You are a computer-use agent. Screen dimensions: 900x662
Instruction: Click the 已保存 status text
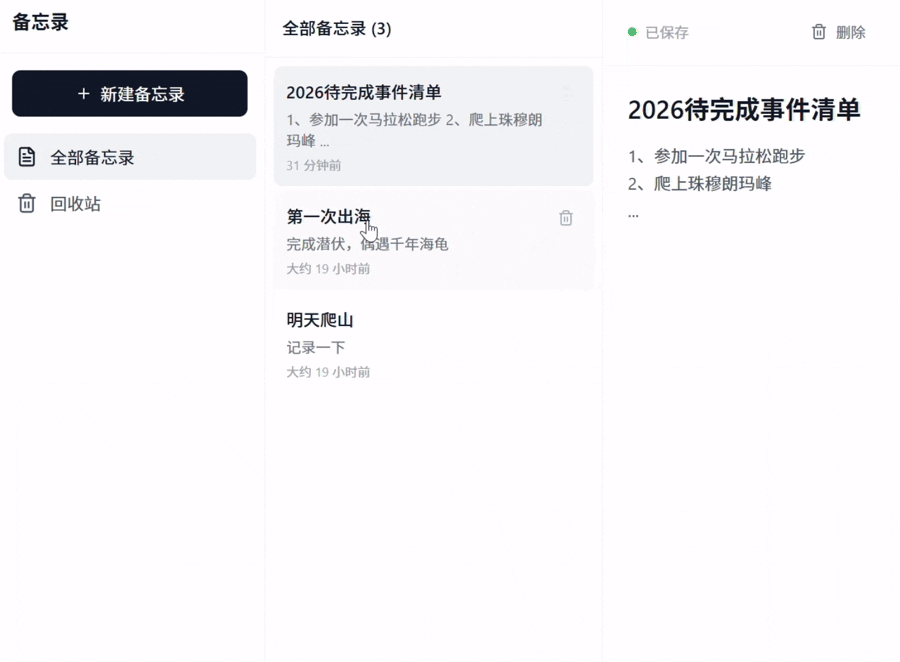(x=666, y=32)
